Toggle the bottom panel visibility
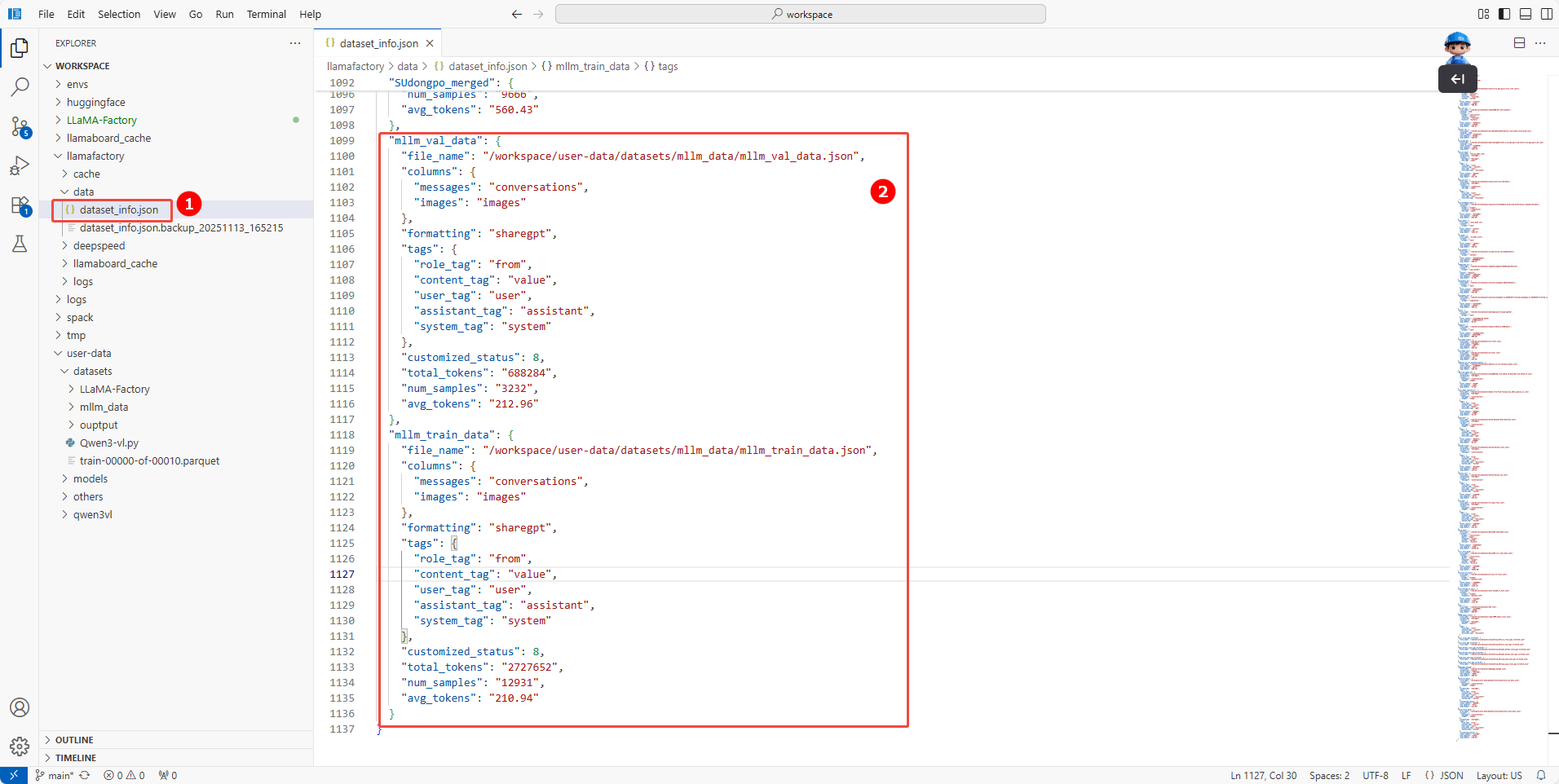Viewport: 1559px width, 784px height. coord(1526,14)
